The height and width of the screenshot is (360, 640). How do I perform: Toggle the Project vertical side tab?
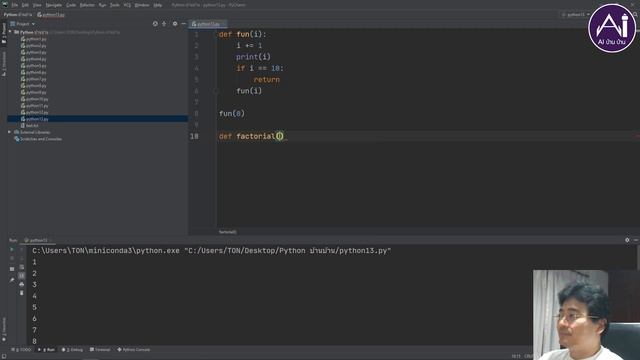(4, 33)
